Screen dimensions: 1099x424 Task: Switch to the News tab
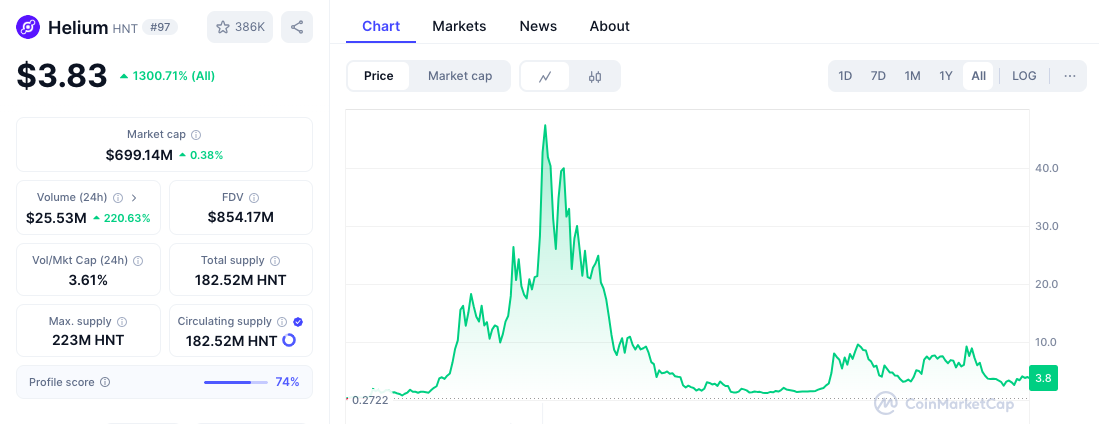538,26
